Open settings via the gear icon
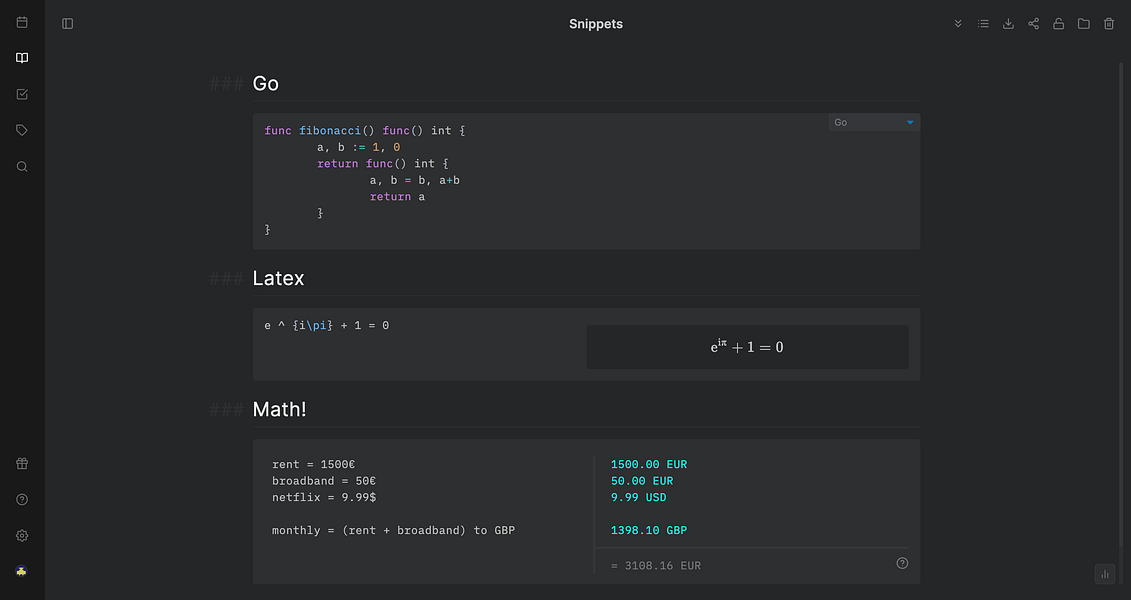The height and width of the screenshot is (600, 1131). pos(22,535)
